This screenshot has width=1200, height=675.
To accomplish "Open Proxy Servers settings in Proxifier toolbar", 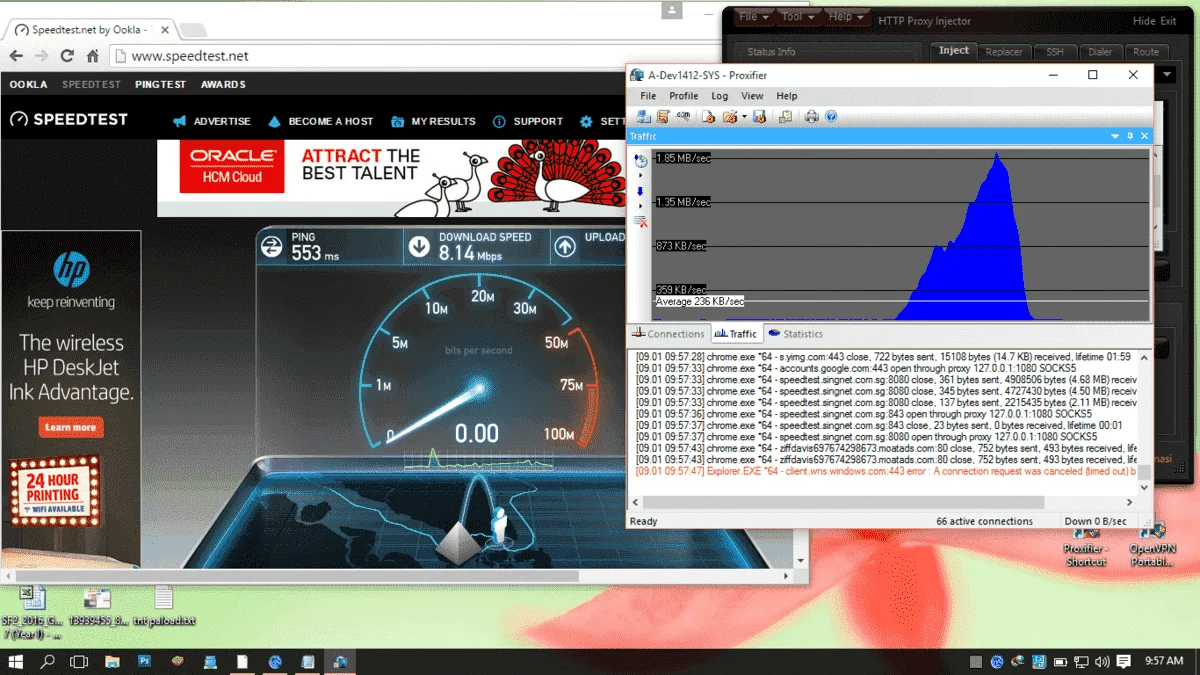I will click(644, 117).
